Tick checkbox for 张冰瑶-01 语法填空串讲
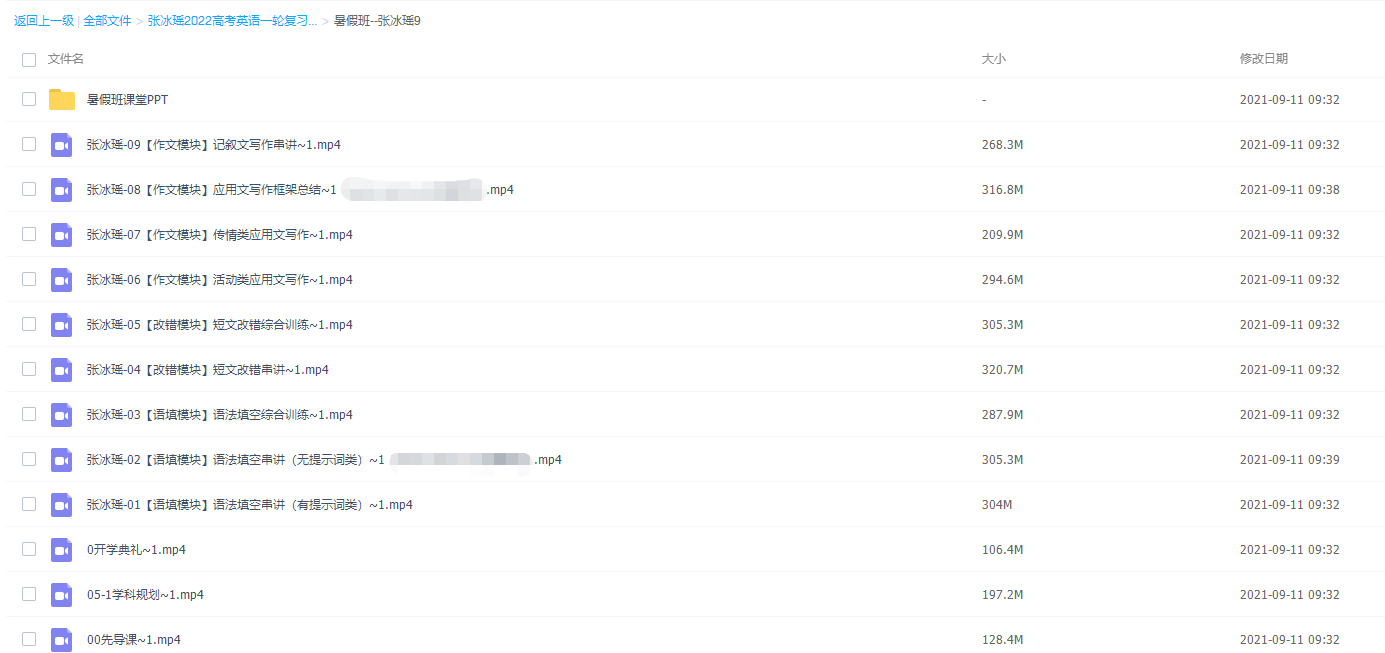The width and height of the screenshot is (1385, 653). pyautogui.click(x=29, y=504)
